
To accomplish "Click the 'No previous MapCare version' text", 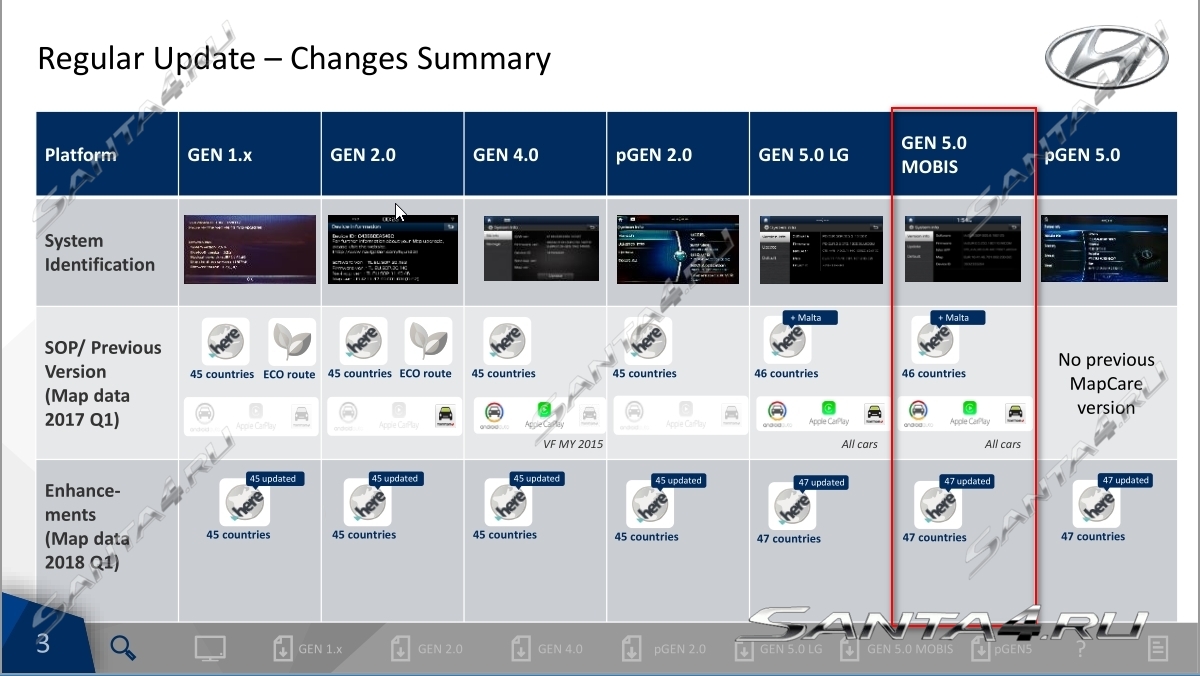I will tap(1106, 384).
